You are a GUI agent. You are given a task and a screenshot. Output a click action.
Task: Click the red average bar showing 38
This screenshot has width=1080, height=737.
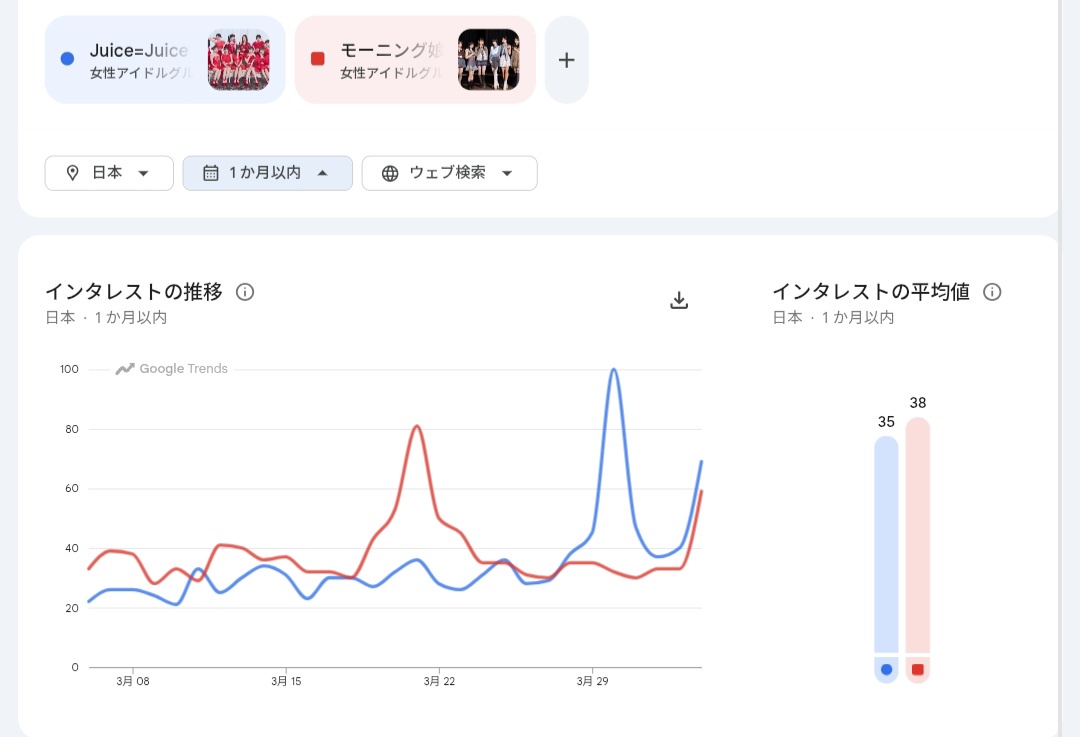tap(918, 535)
